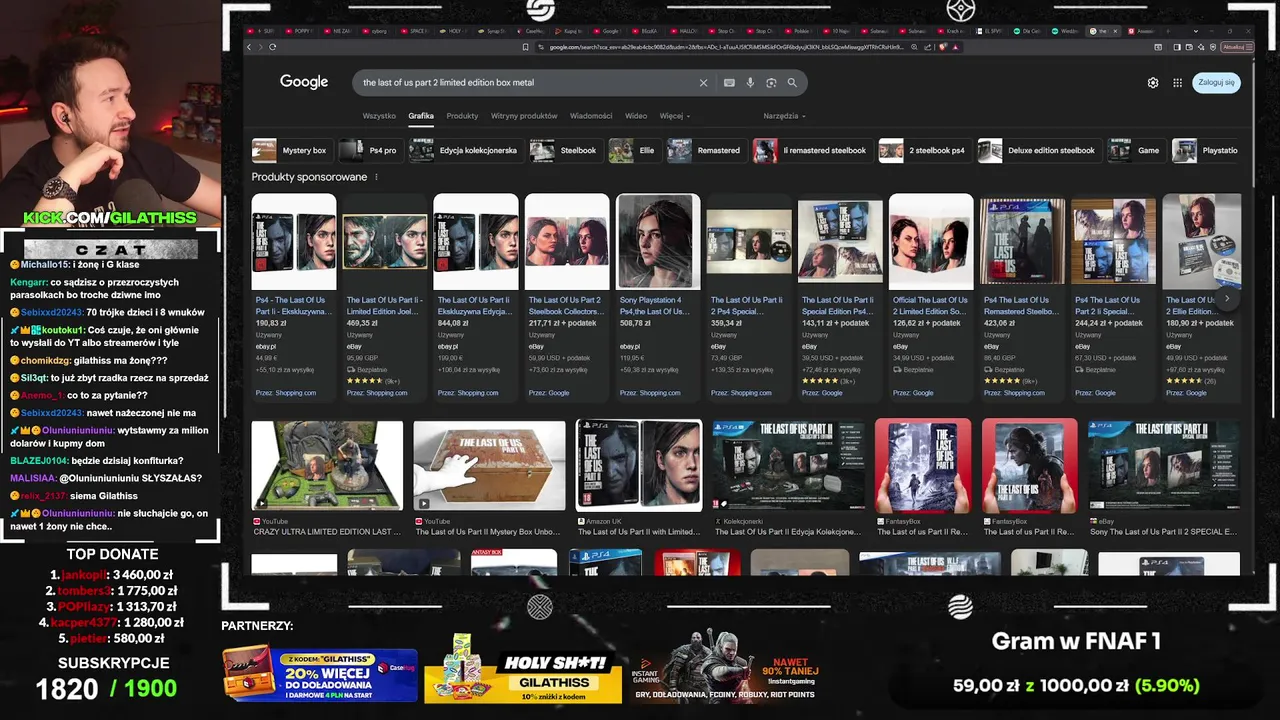Filter images by Ps4 pro chip
The width and height of the screenshot is (1280, 720).
[370, 151]
